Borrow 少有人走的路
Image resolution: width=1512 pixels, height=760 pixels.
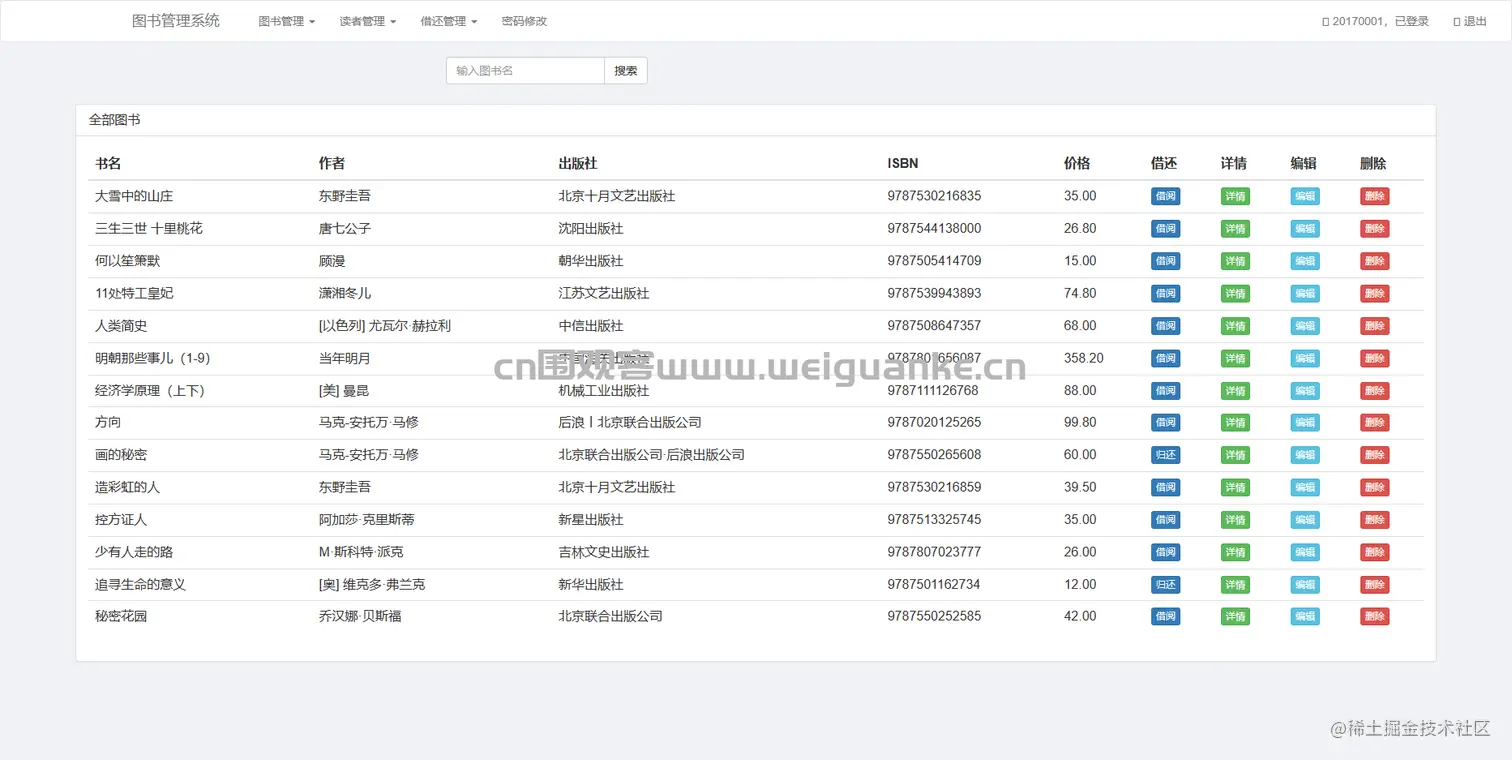(x=1165, y=552)
